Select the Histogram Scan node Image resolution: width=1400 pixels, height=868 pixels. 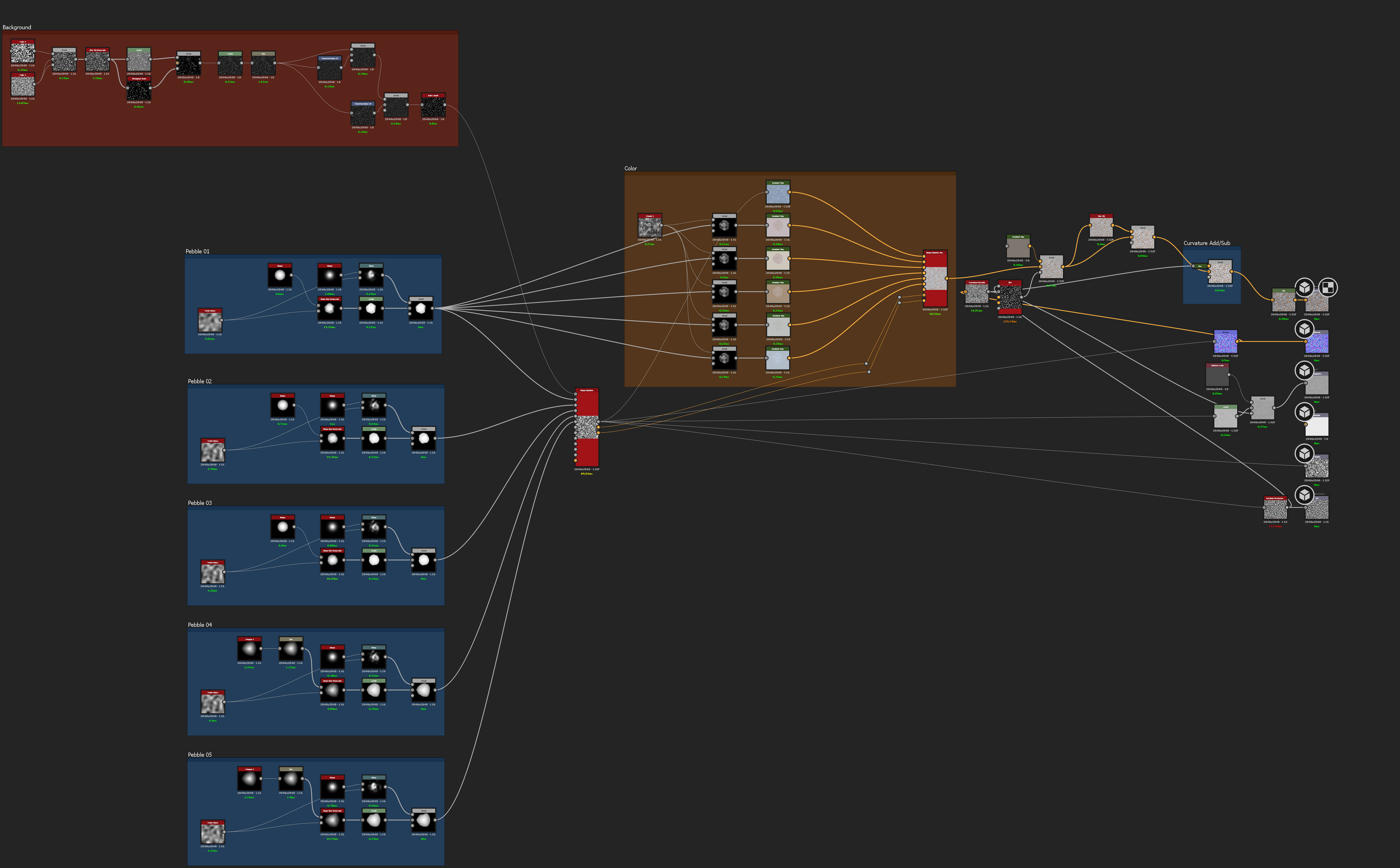139,88
